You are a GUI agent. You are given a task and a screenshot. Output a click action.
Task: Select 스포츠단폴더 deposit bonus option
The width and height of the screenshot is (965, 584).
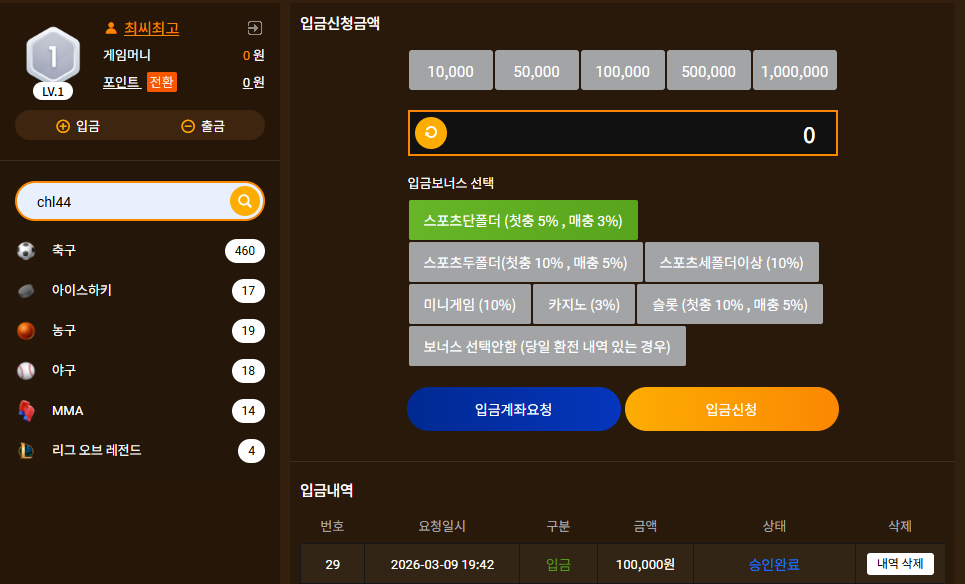coord(523,220)
